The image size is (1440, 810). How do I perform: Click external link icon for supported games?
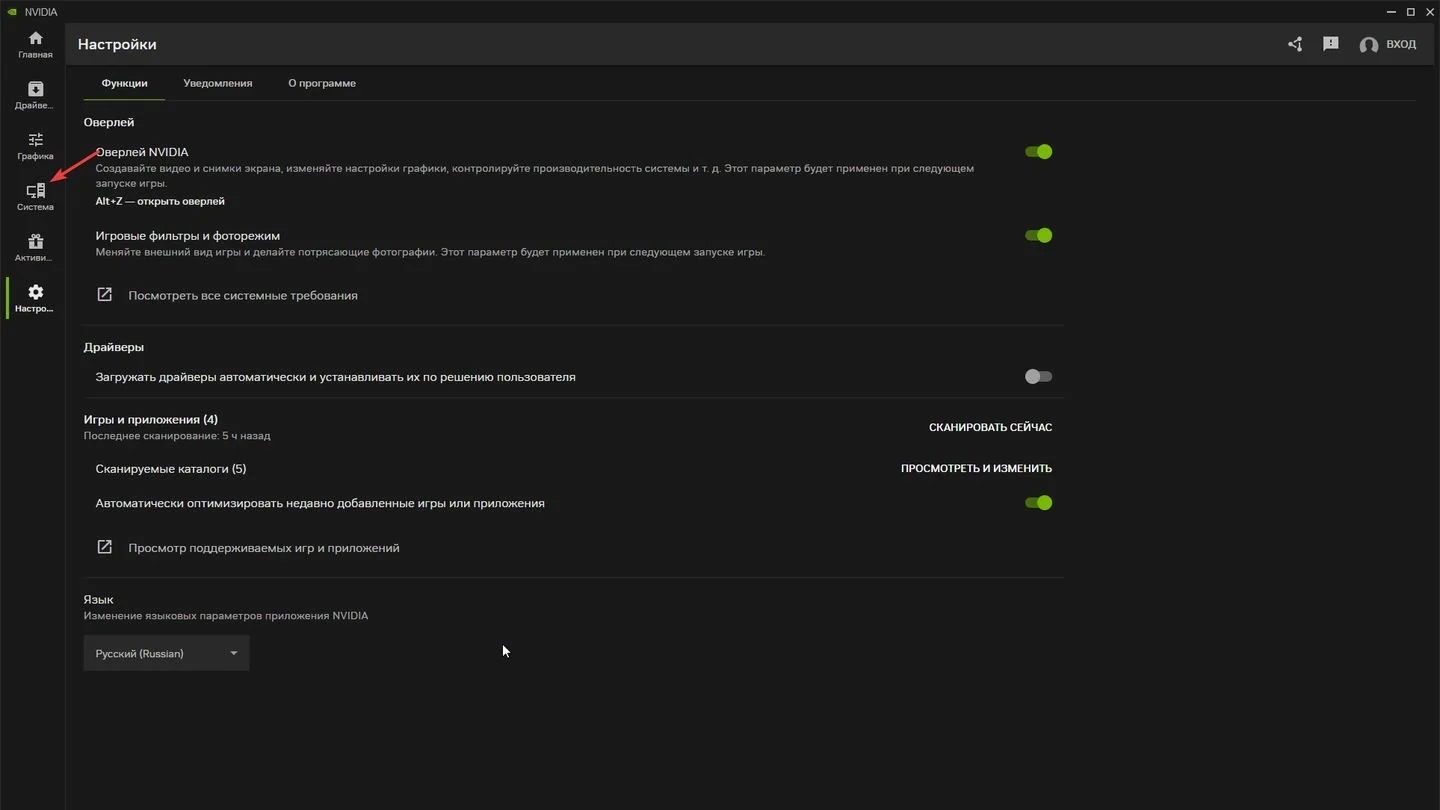(x=104, y=547)
